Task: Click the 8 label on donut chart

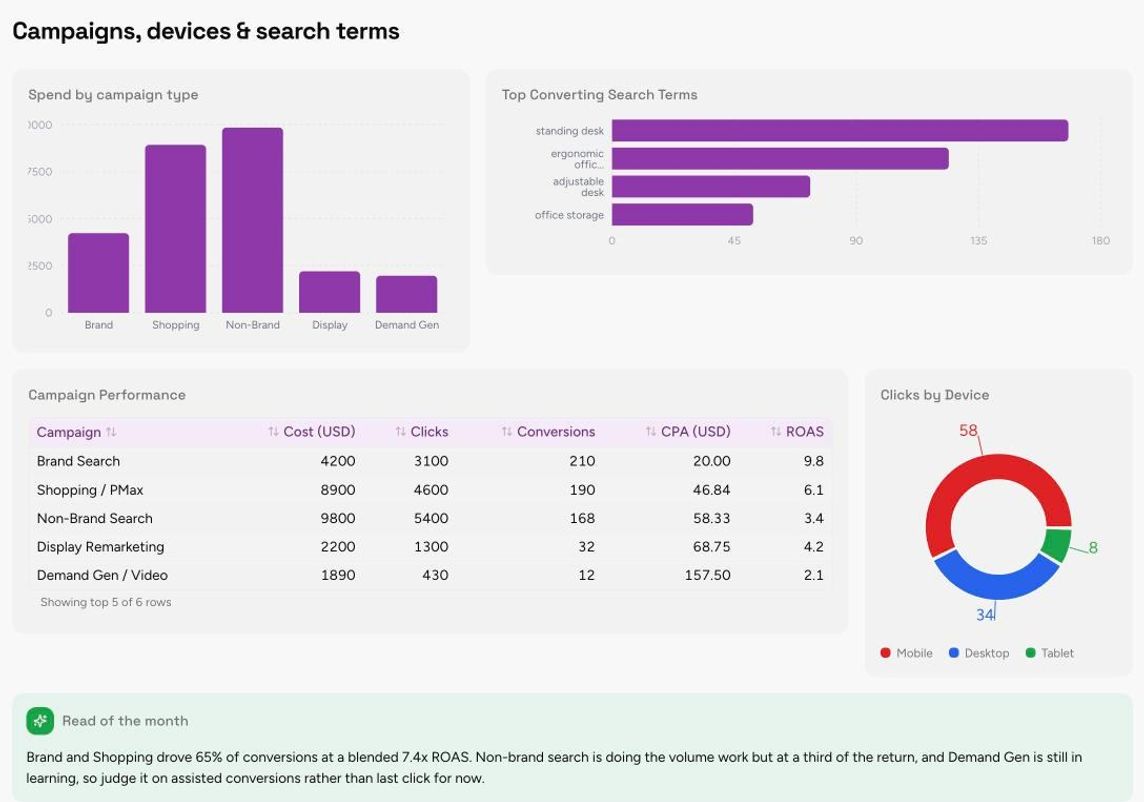Action: (1093, 547)
